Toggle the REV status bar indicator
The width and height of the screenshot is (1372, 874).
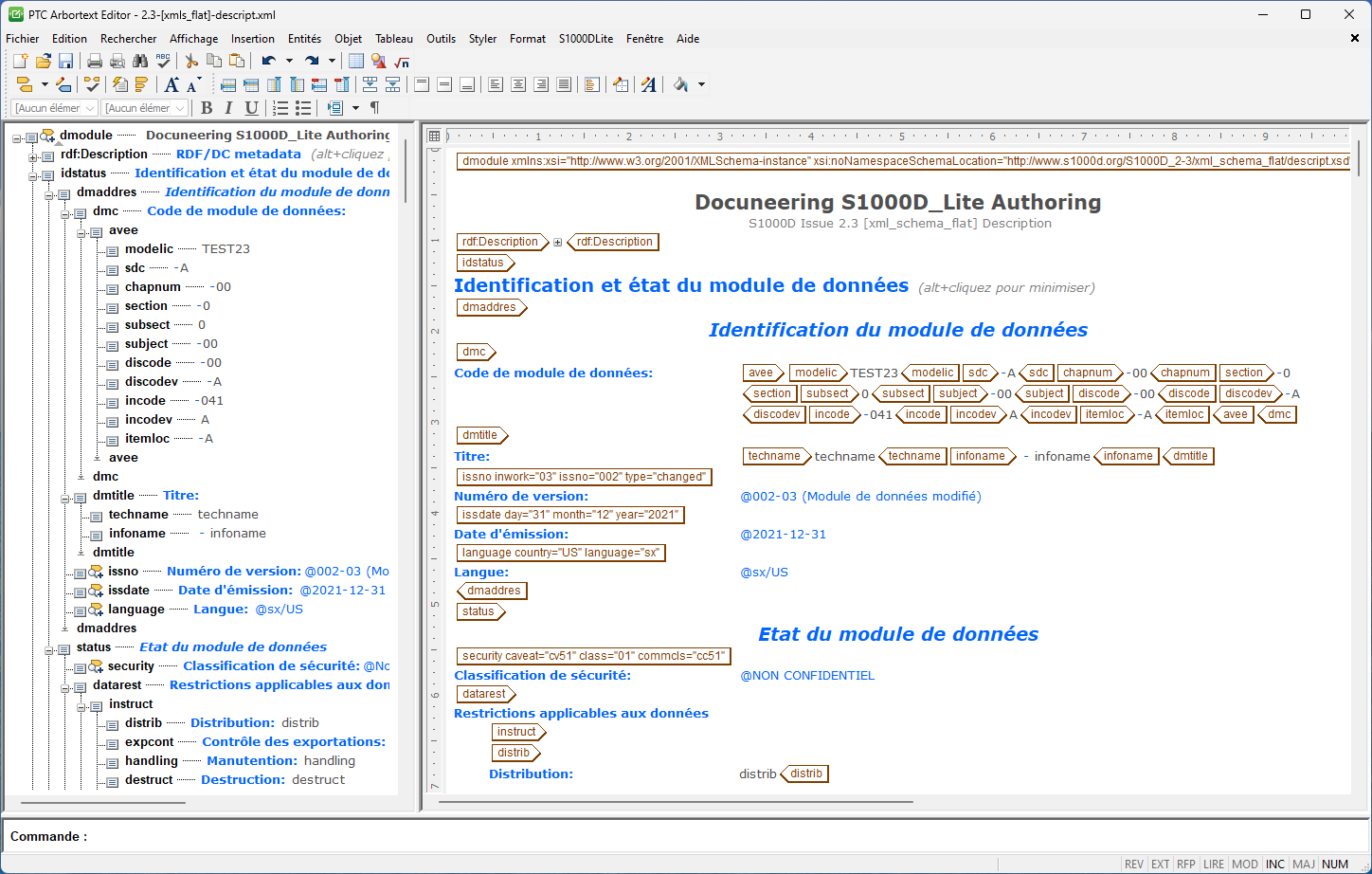click(1134, 864)
